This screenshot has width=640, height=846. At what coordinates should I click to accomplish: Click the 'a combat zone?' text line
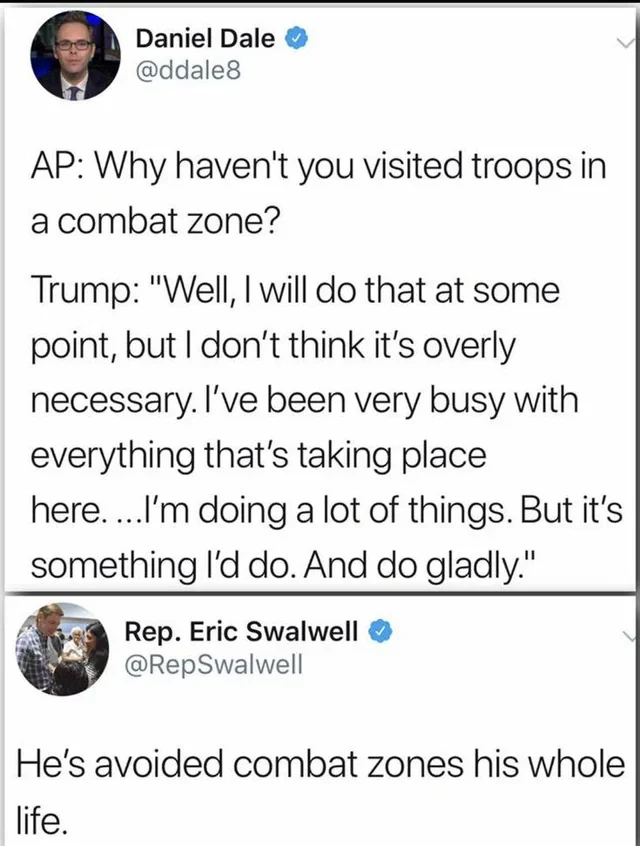click(x=155, y=222)
